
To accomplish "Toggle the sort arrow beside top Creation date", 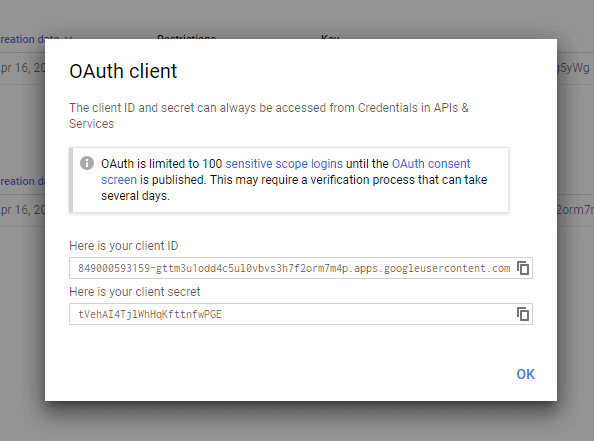I will point(68,38).
